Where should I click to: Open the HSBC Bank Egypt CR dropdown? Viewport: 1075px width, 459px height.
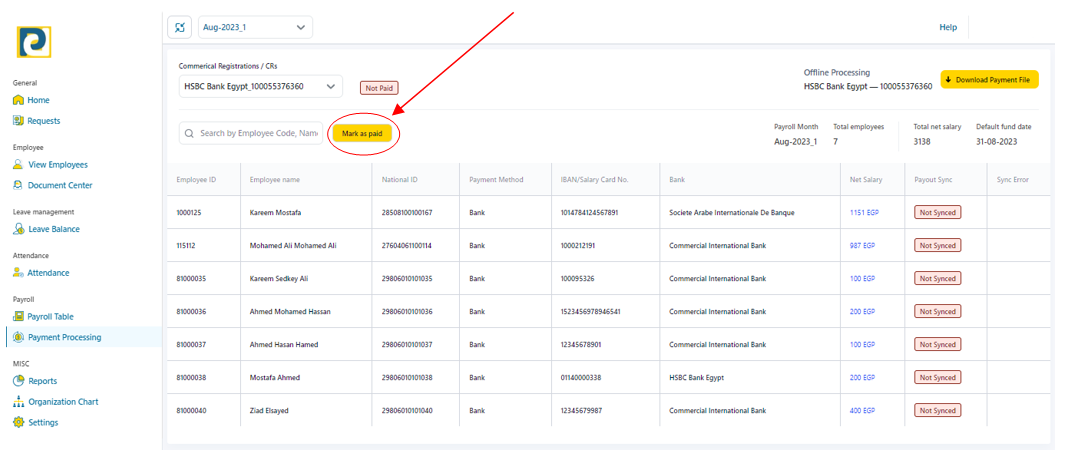point(260,87)
